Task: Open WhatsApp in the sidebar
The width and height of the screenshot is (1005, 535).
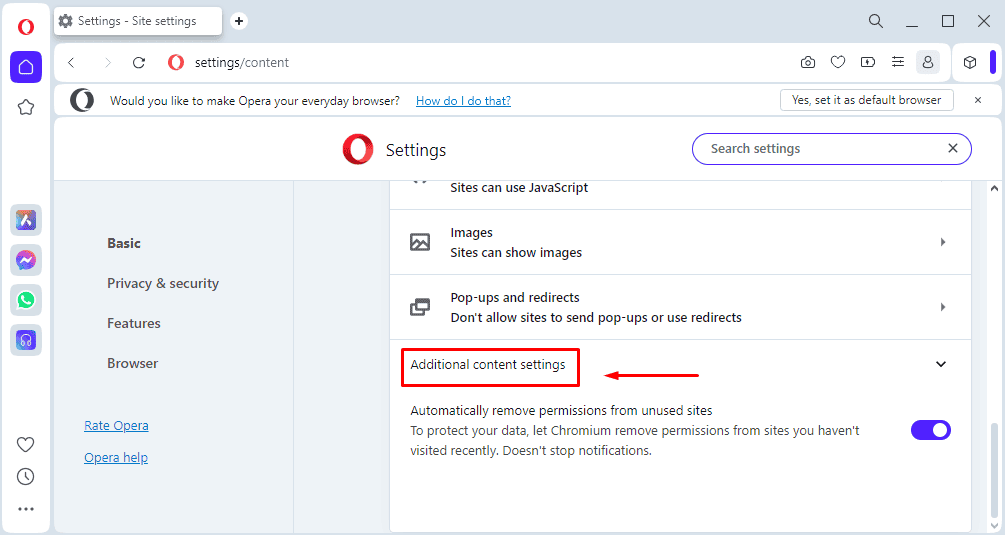Action: (x=26, y=300)
